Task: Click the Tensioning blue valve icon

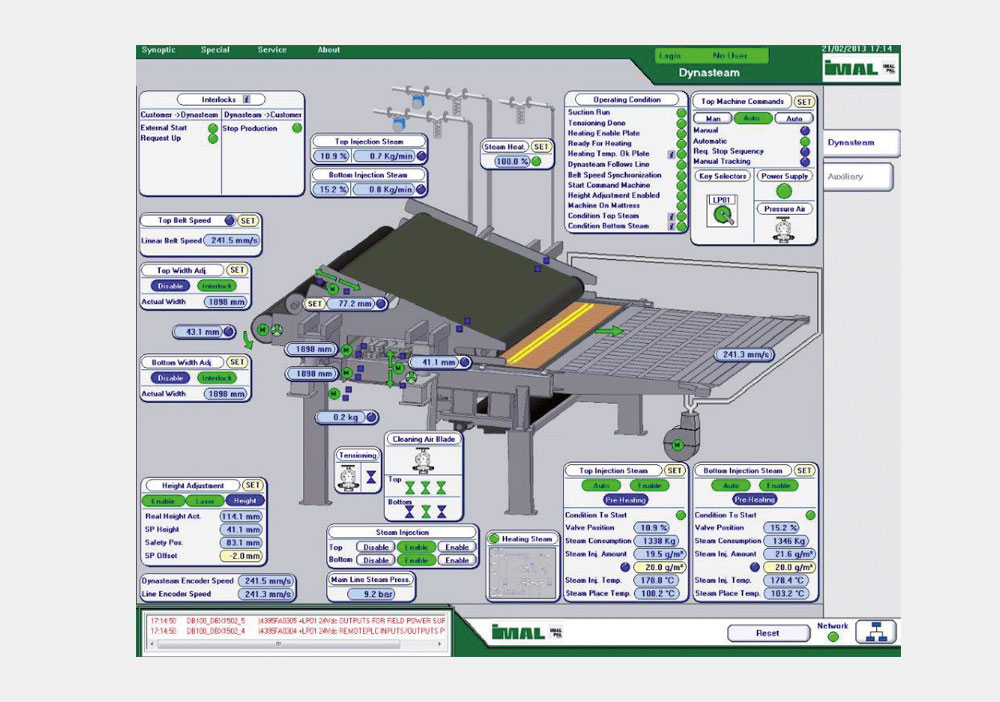Action: pyautogui.click(x=371, y=476)
